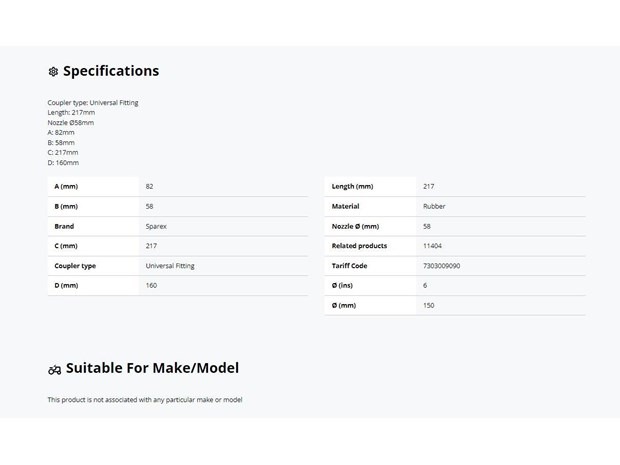
Task: Select the Specifications heading
Action: coord(111,71)
